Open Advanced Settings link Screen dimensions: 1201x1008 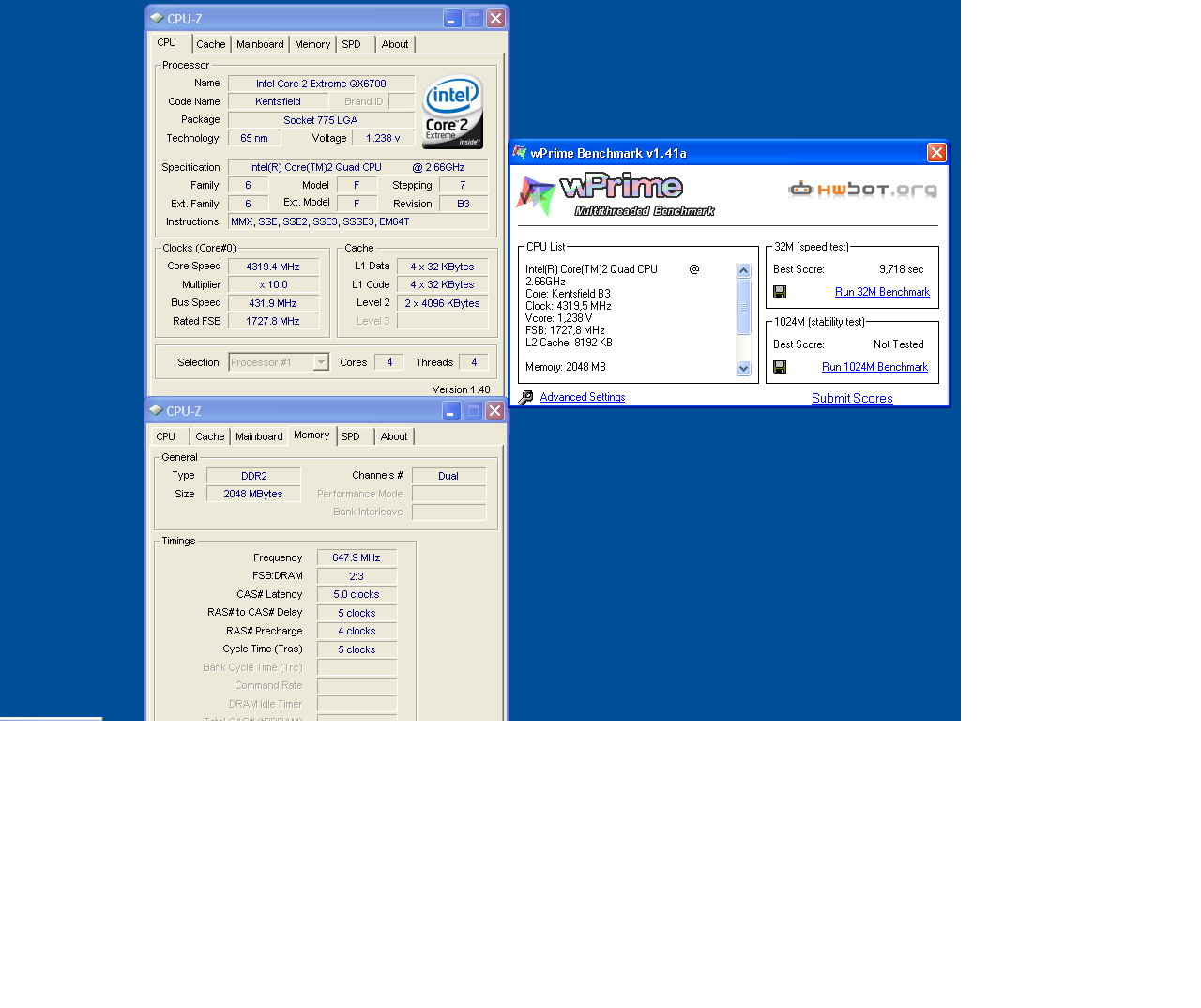click(x=583, y=397)
